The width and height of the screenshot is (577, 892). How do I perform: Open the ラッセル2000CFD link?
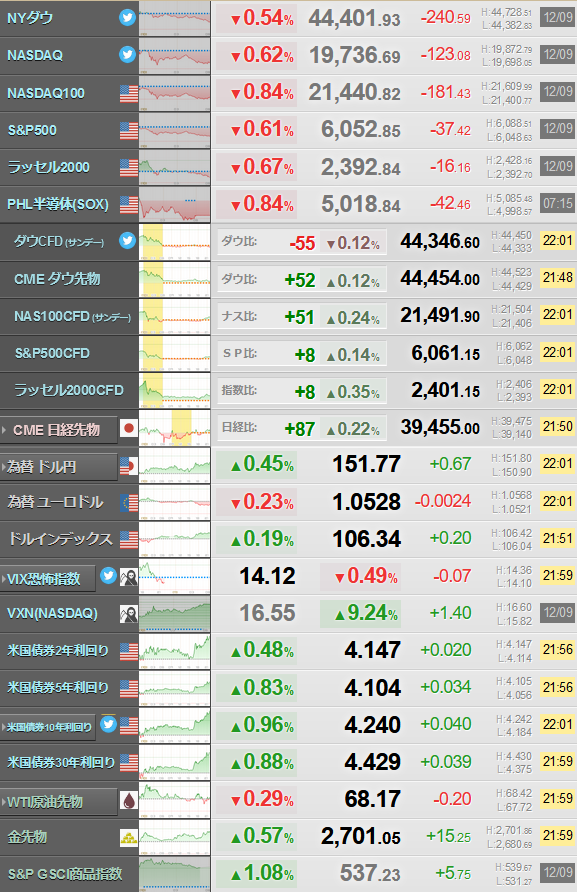[x=68, y=390]
